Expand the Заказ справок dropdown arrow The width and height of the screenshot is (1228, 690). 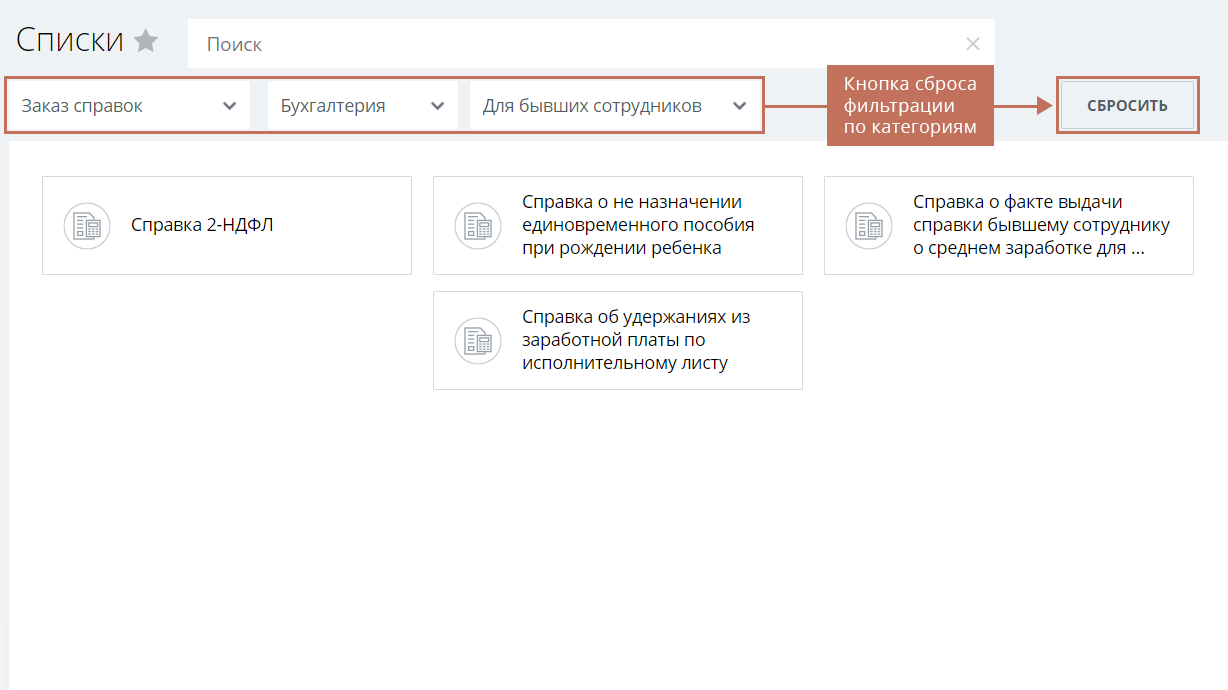(x=229, y=106)
